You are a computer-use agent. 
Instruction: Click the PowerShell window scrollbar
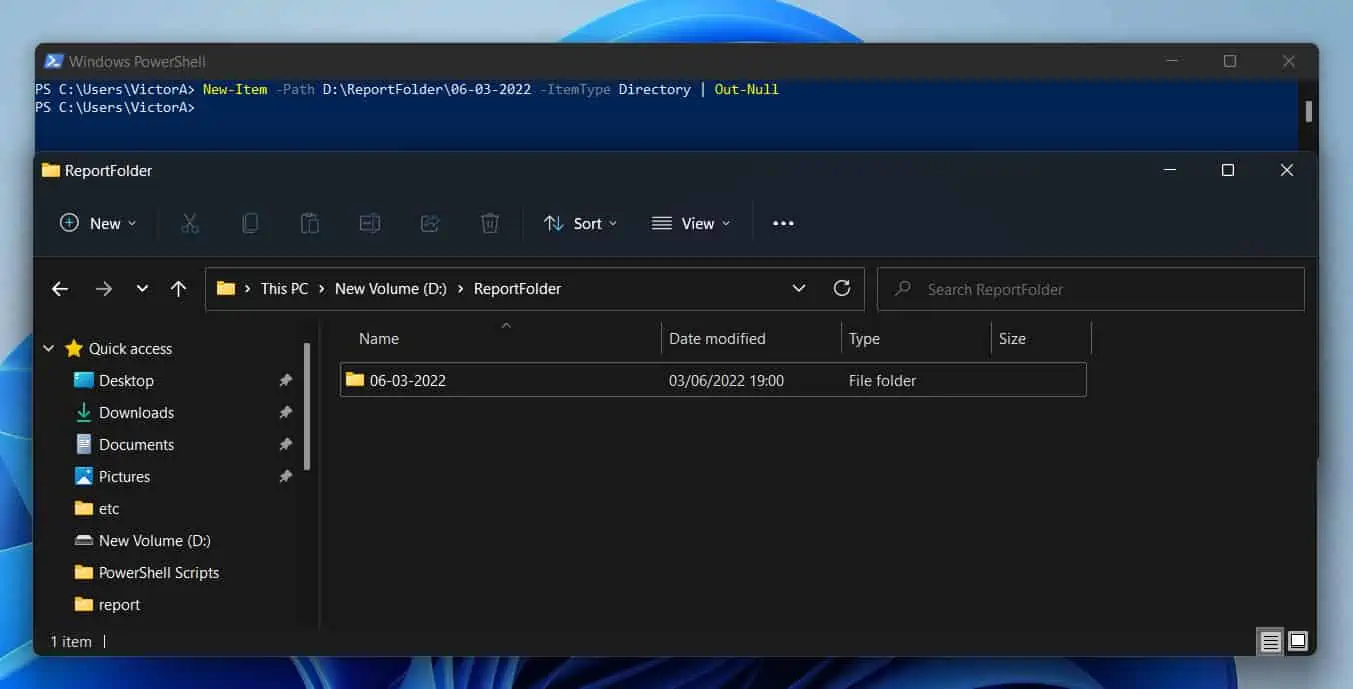(1308, 111)
